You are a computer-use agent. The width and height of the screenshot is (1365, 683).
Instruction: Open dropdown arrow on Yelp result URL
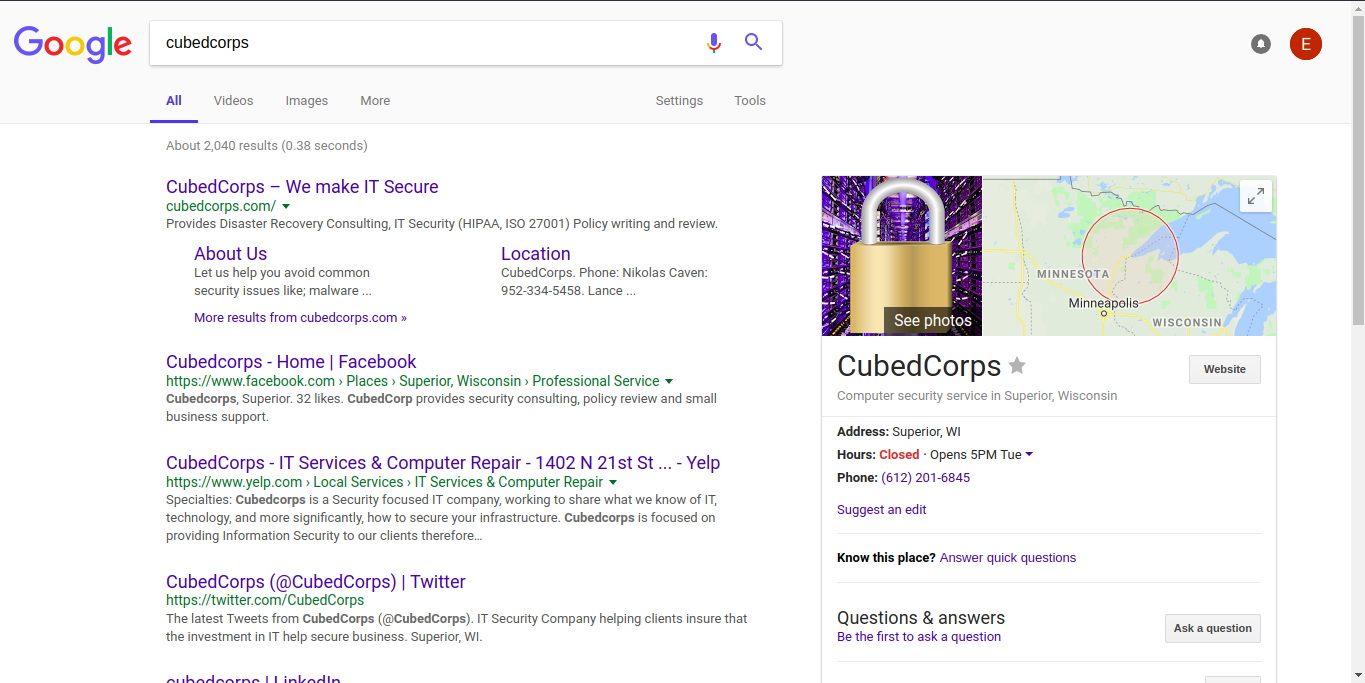[x=613, y=482]
